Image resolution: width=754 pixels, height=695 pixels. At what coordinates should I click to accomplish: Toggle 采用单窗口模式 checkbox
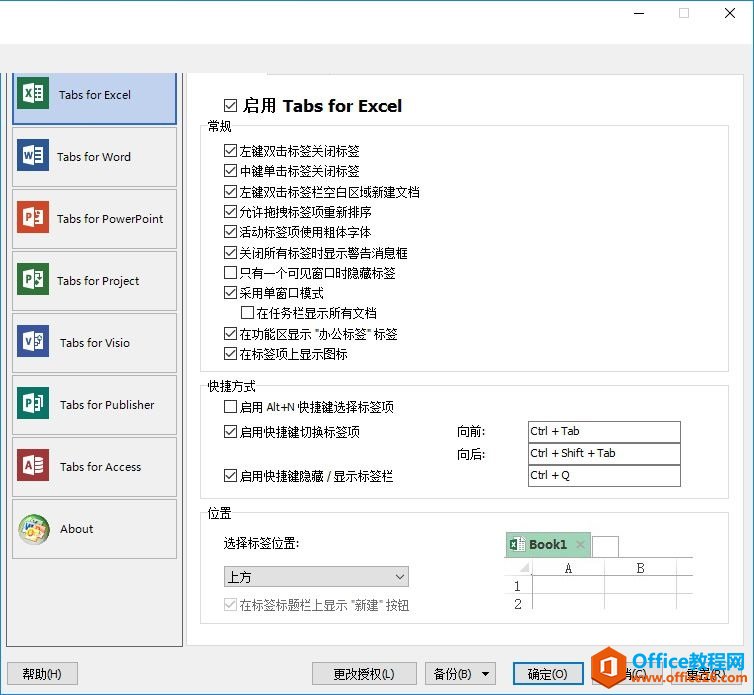pyautogui.click(x=230, y=293)
